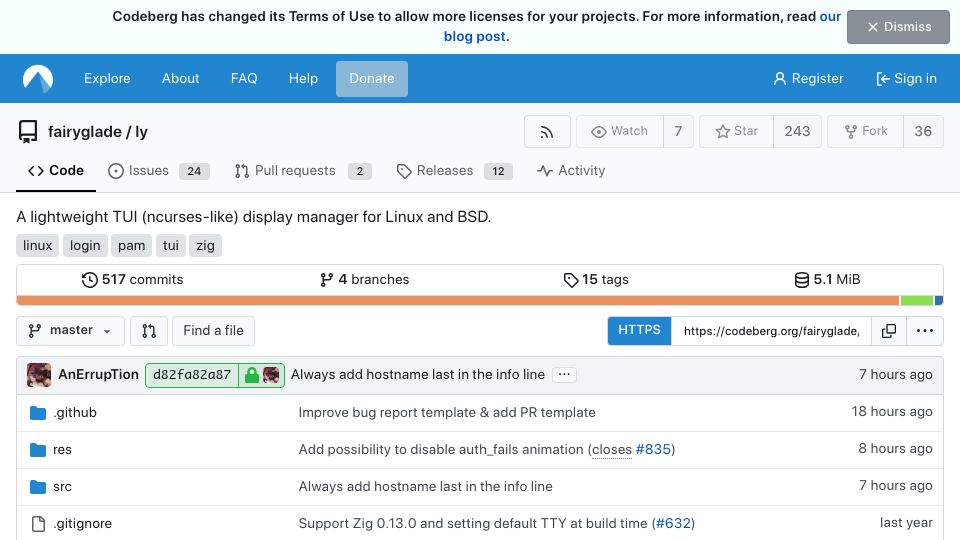
Task: Switch to the Pull requests tab
Action: 303,171
